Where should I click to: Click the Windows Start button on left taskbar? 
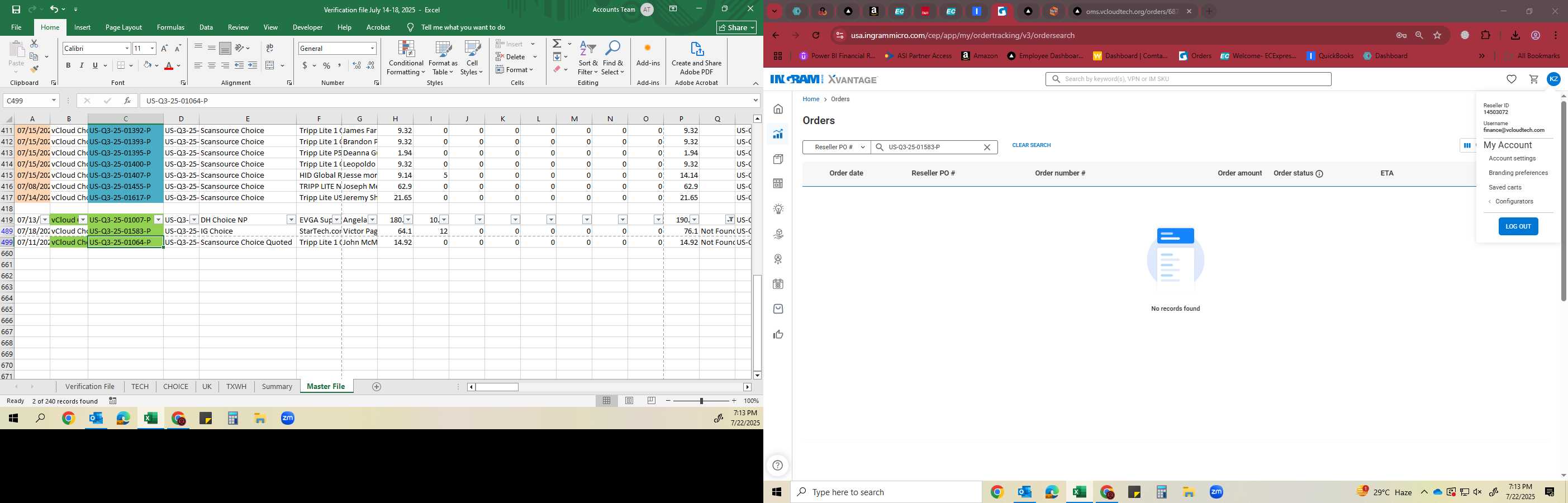point(13,419)
